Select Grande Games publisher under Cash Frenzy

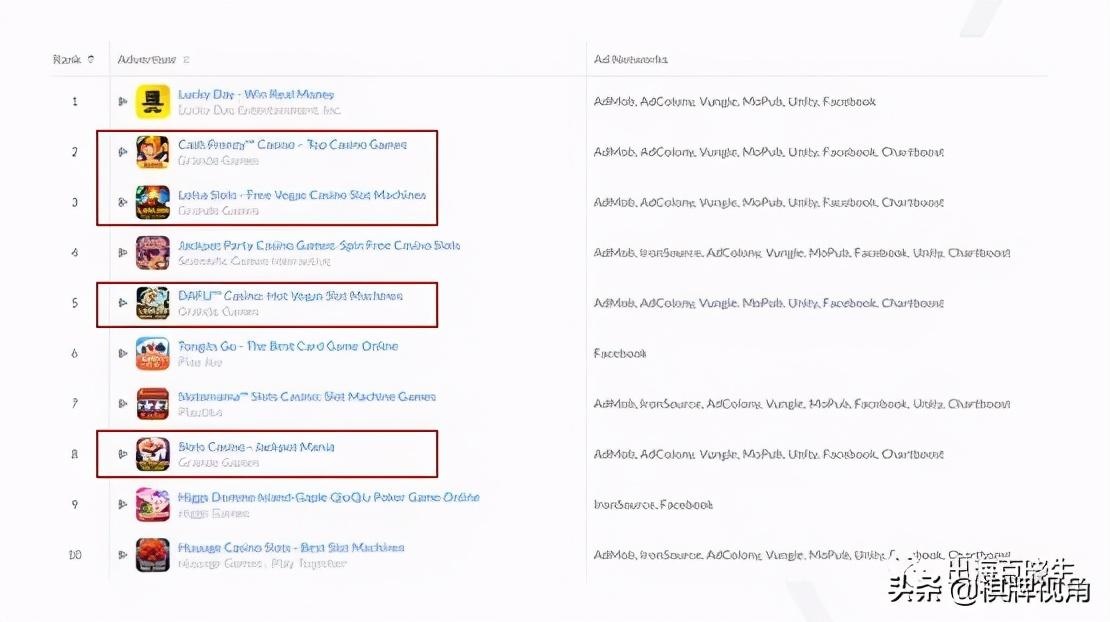pos(218,161)
